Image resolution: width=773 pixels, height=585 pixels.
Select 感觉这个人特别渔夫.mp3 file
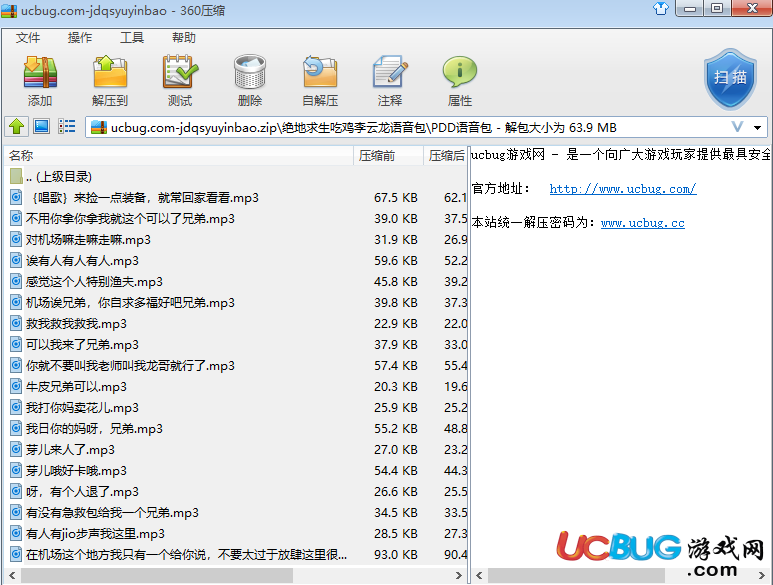236,281
